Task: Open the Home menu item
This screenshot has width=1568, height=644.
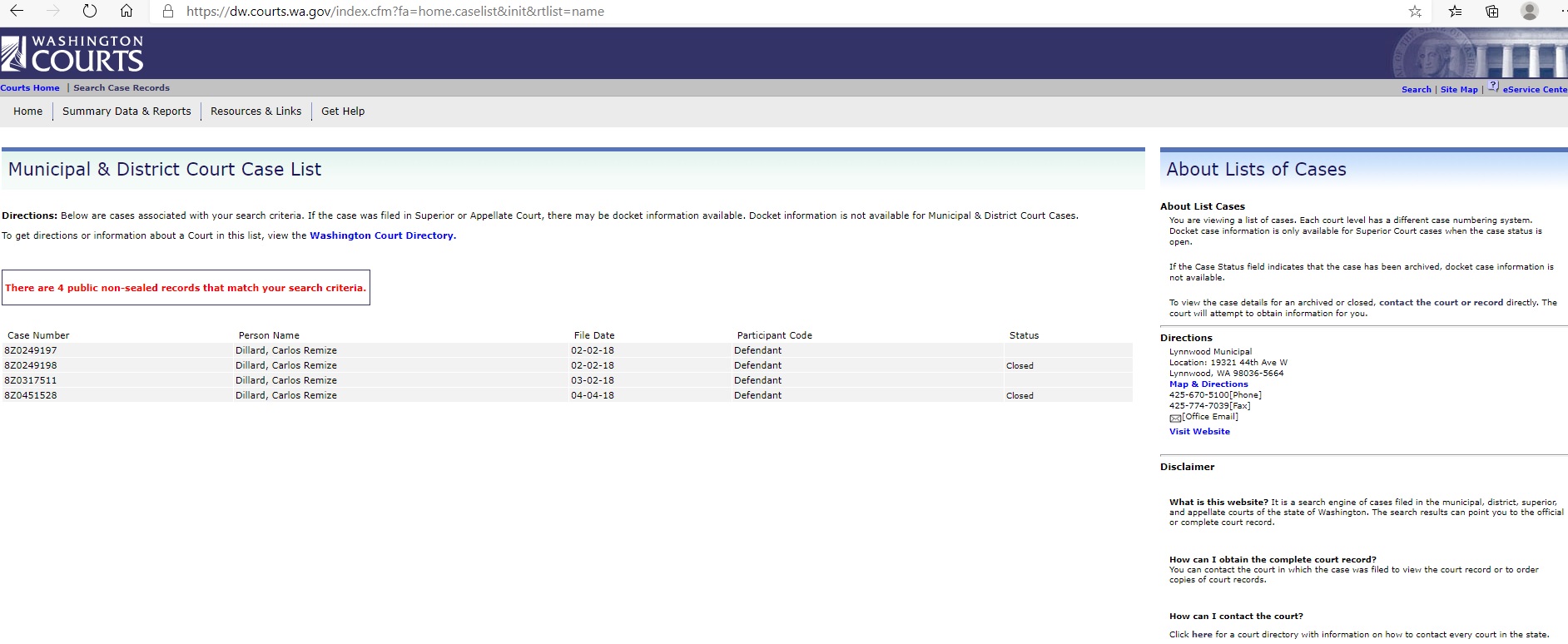Action: click(x=27, y=111)
